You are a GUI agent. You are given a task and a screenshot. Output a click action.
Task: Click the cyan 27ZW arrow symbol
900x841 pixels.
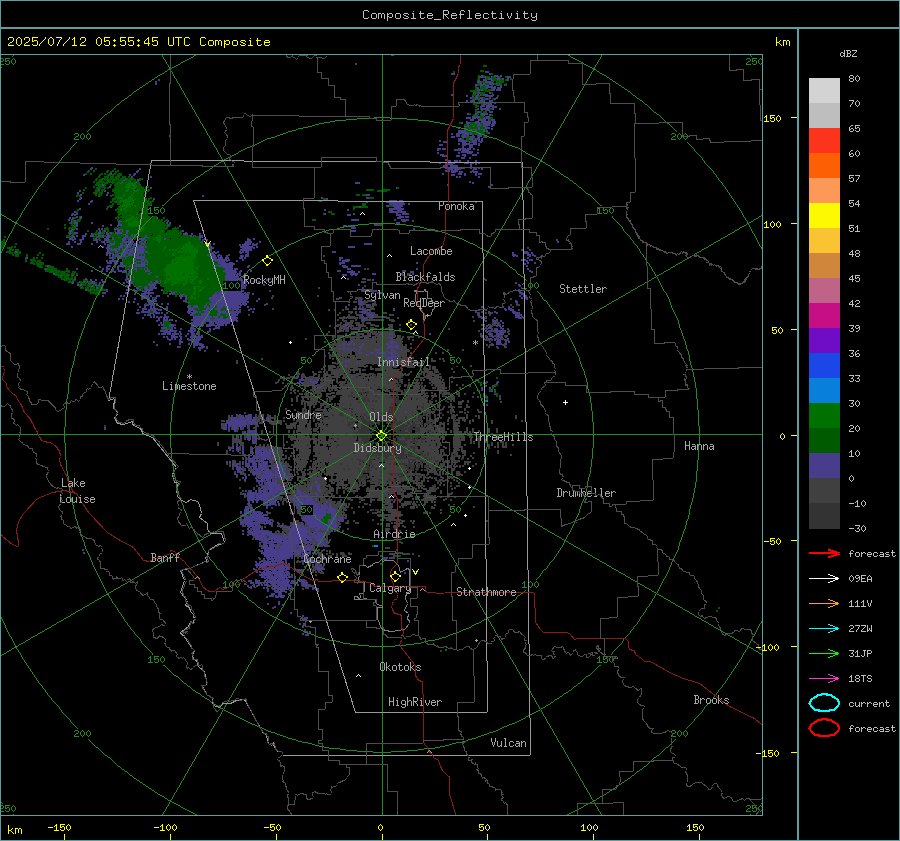tap(824, 629)
